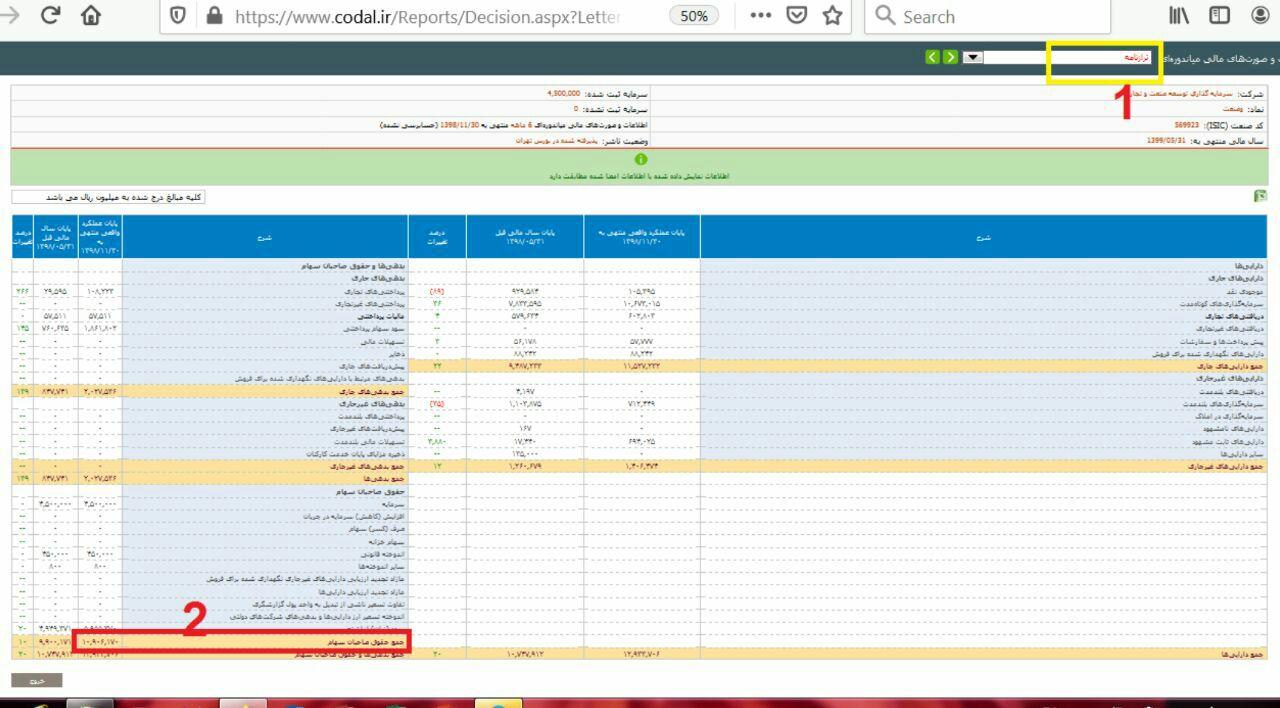Viewport: 1280px width, 708px height.
Task: Click the symbol link next to نماد
Action: pos(1231,108)
